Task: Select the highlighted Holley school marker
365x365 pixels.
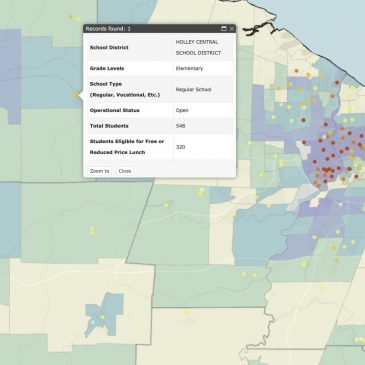Action: pyautogui.click(x=76, y=94)
